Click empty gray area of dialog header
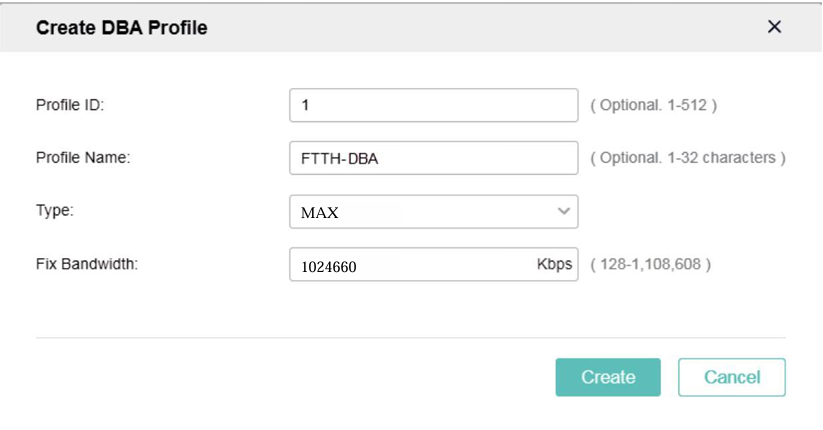The width and height of the screenshot is (823, 430). [x=472, y=27]
